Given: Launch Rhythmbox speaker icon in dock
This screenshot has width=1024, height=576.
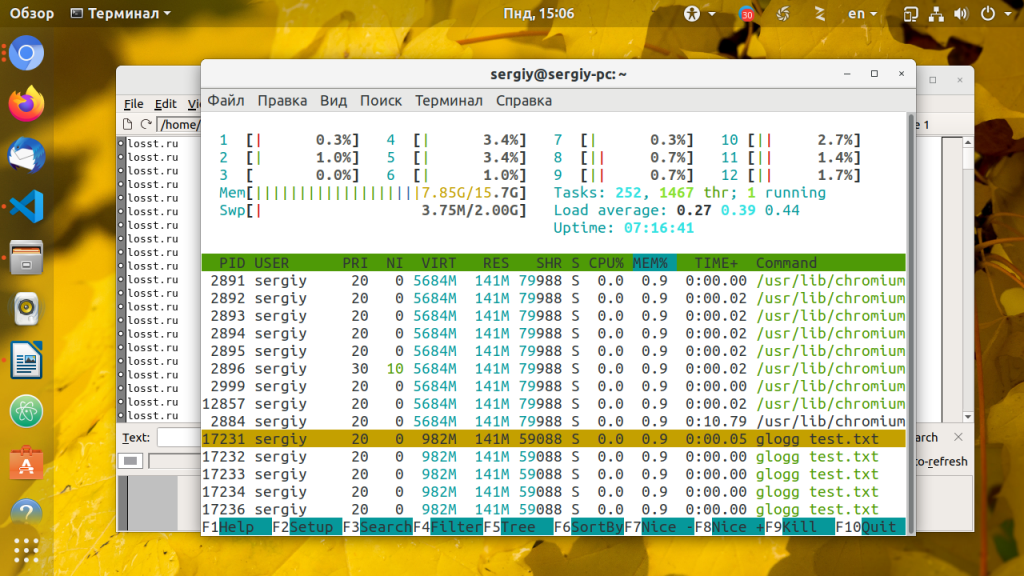Looking at the screenshot, I should pos(27,309).
